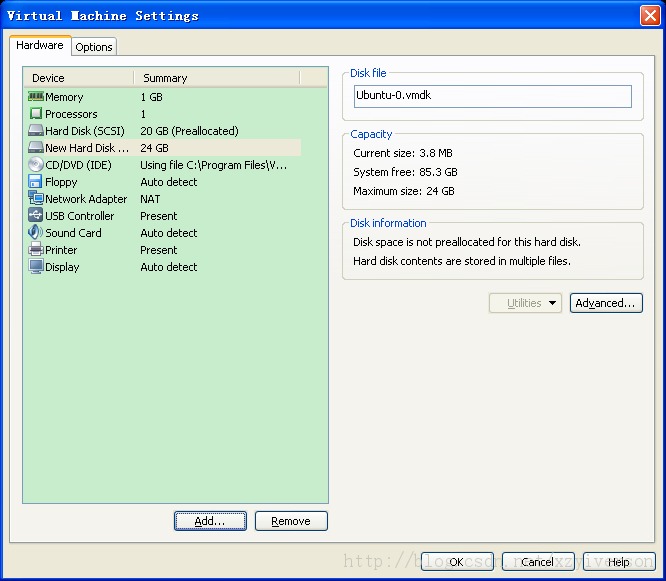Open the Advanced... disk settings
The width and height of the screenshot is (666, 581).
point(606,303)
